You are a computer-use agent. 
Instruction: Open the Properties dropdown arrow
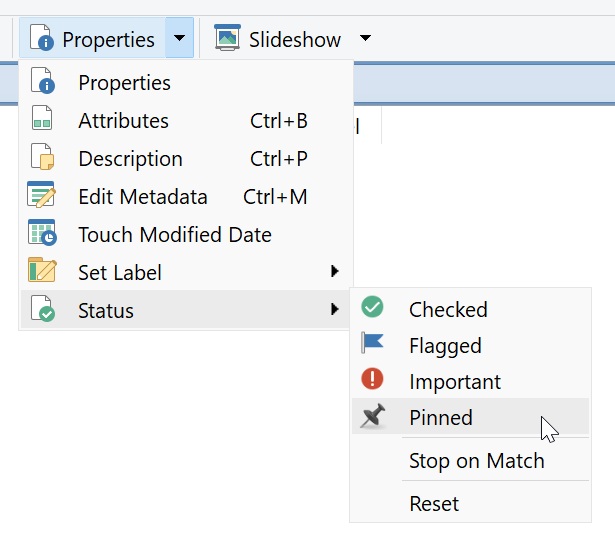click(179, 38)
